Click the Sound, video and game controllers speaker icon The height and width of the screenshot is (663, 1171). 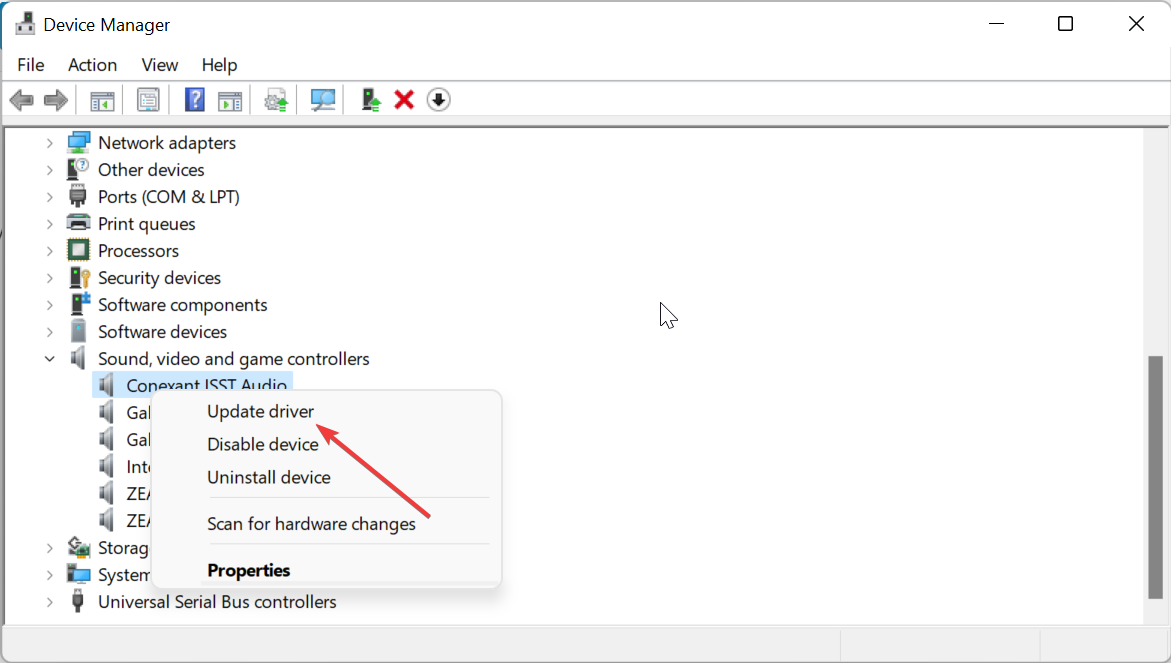pyautogui.click(x=78, y=358)
